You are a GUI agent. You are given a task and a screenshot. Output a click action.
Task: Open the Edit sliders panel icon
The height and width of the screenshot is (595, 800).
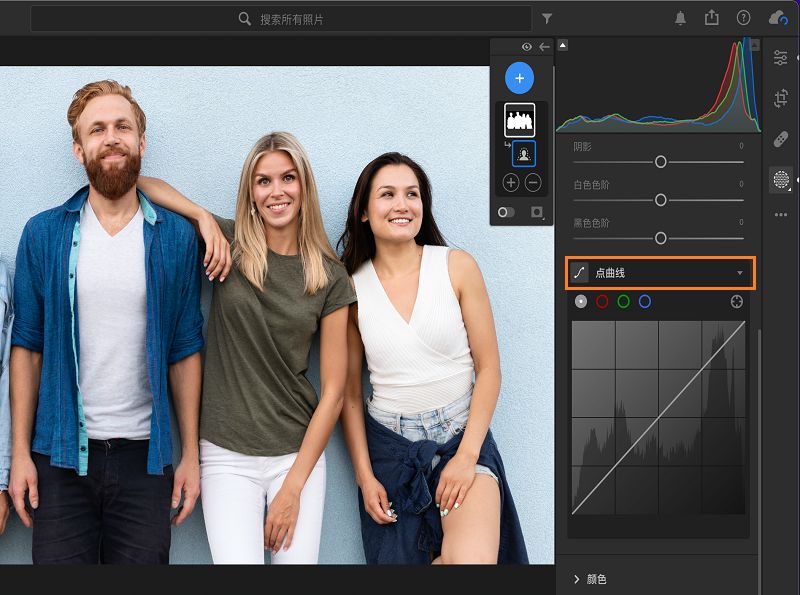point(781,58)
